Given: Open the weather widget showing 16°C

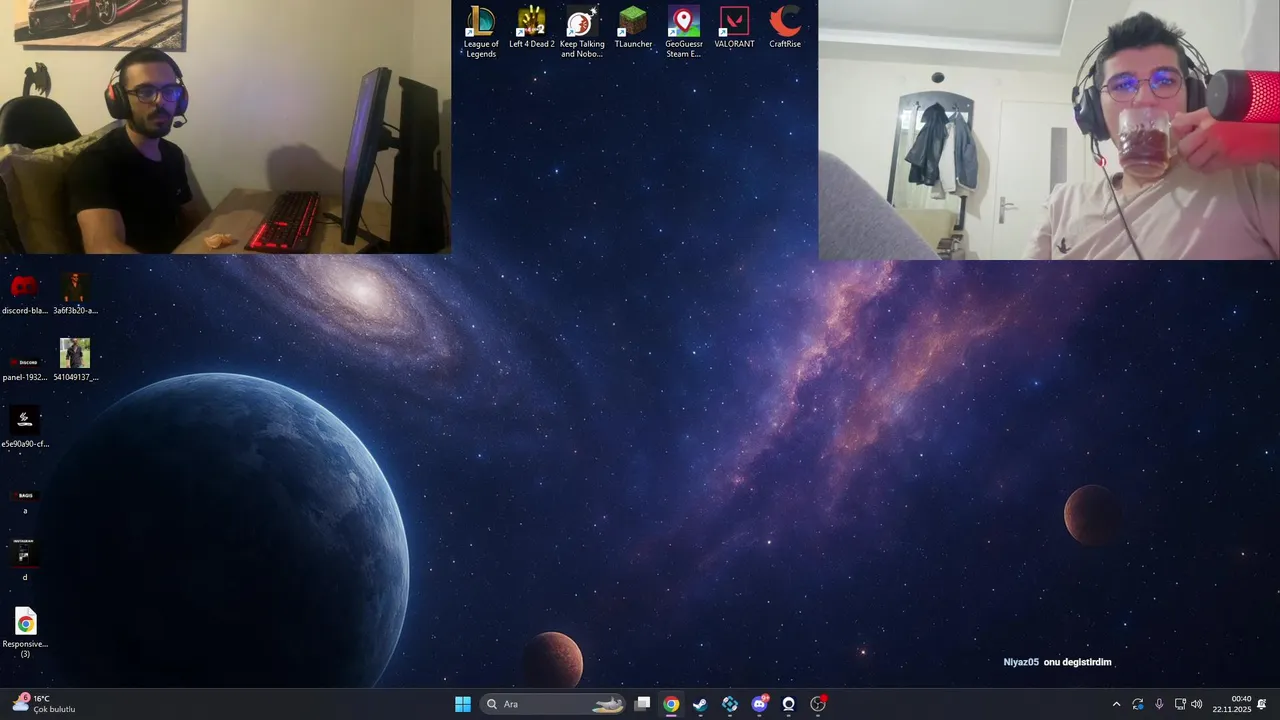Looking at the screenshot, I should (x=44, y=704).
